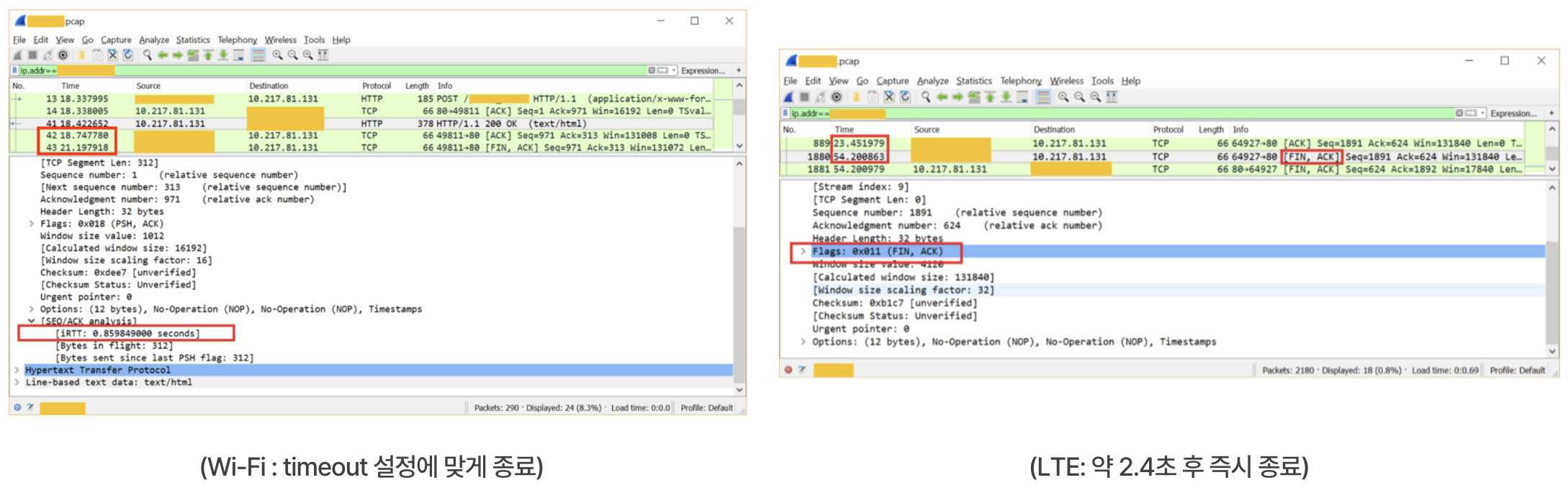Expand Flags 0x018 (PSH, ACK) row
This screenshot has width=1568, height=498.
(x=32, y=224)
